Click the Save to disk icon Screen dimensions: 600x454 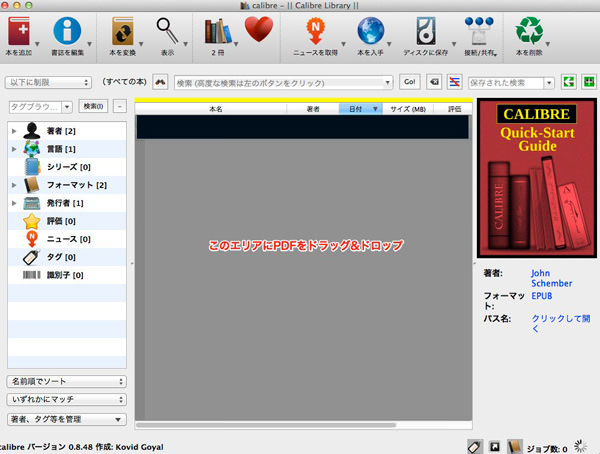tap(426, 31)
